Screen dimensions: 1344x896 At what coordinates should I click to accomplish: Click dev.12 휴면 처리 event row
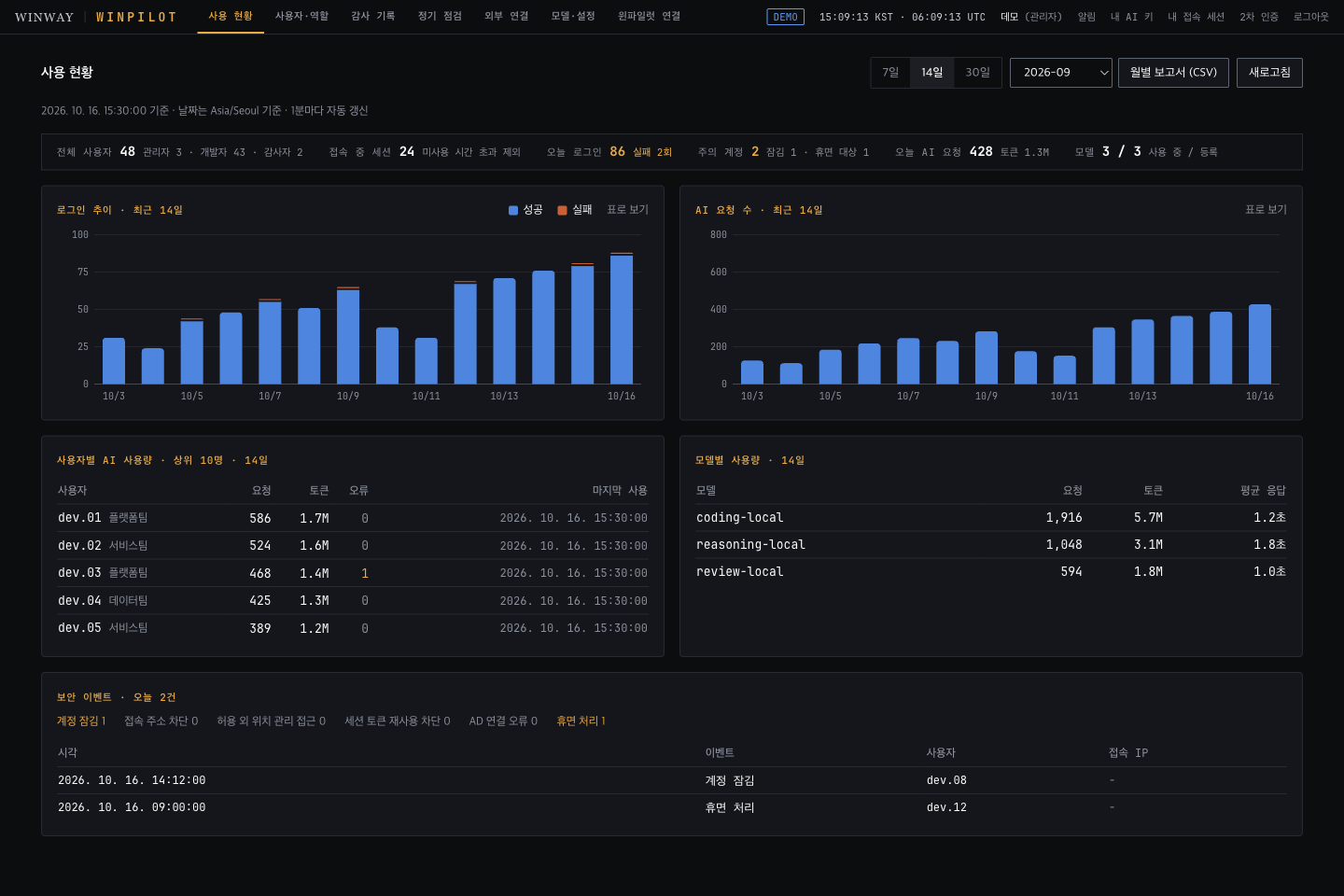click(672, 807)
